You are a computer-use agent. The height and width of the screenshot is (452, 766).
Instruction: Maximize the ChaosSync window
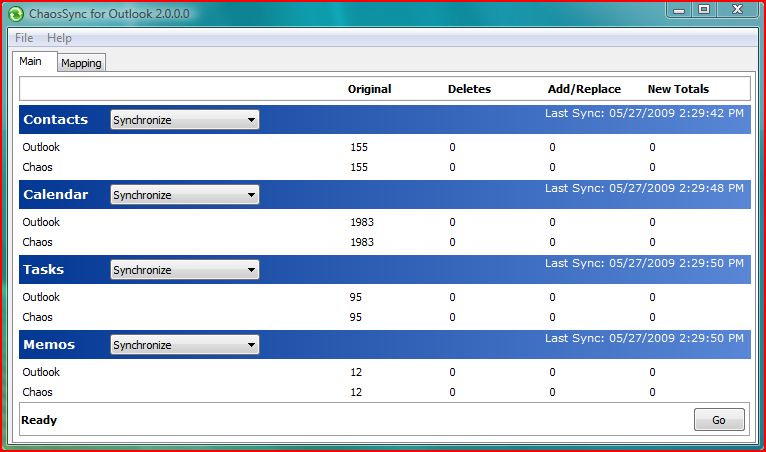pos(704,10)
